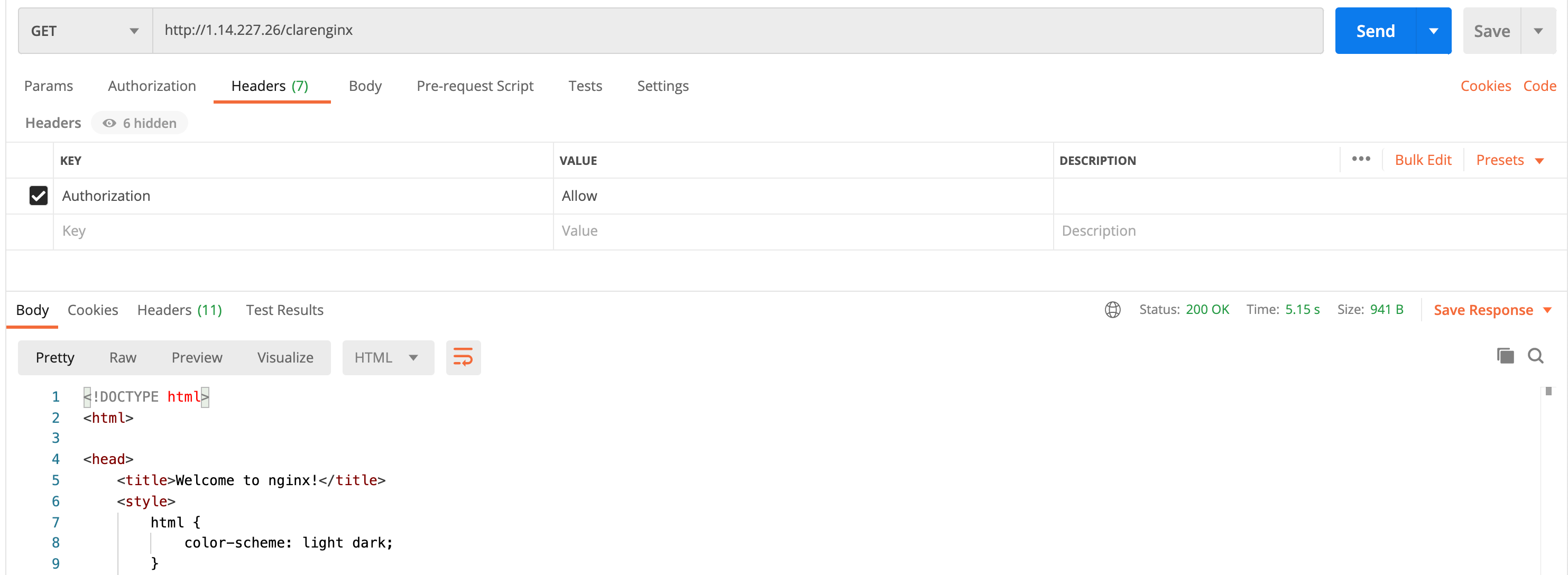
Task: Select the Pretty view mode
Action: pyautogui.click(x=55, y=357)
